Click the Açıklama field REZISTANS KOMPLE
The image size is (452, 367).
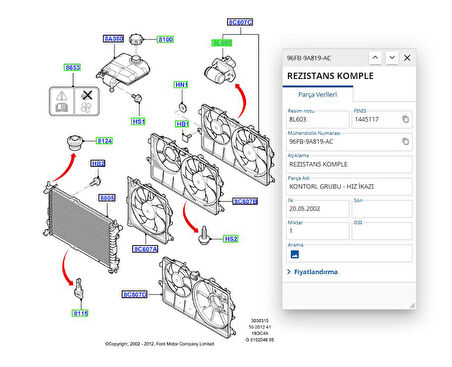[x=349, y=164]
